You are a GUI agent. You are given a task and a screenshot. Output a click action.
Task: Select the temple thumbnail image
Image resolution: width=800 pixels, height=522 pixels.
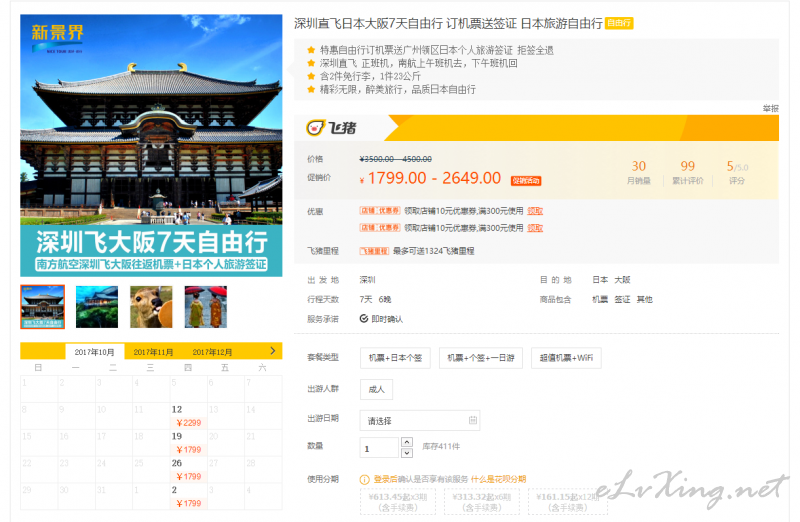coord(42,307)
